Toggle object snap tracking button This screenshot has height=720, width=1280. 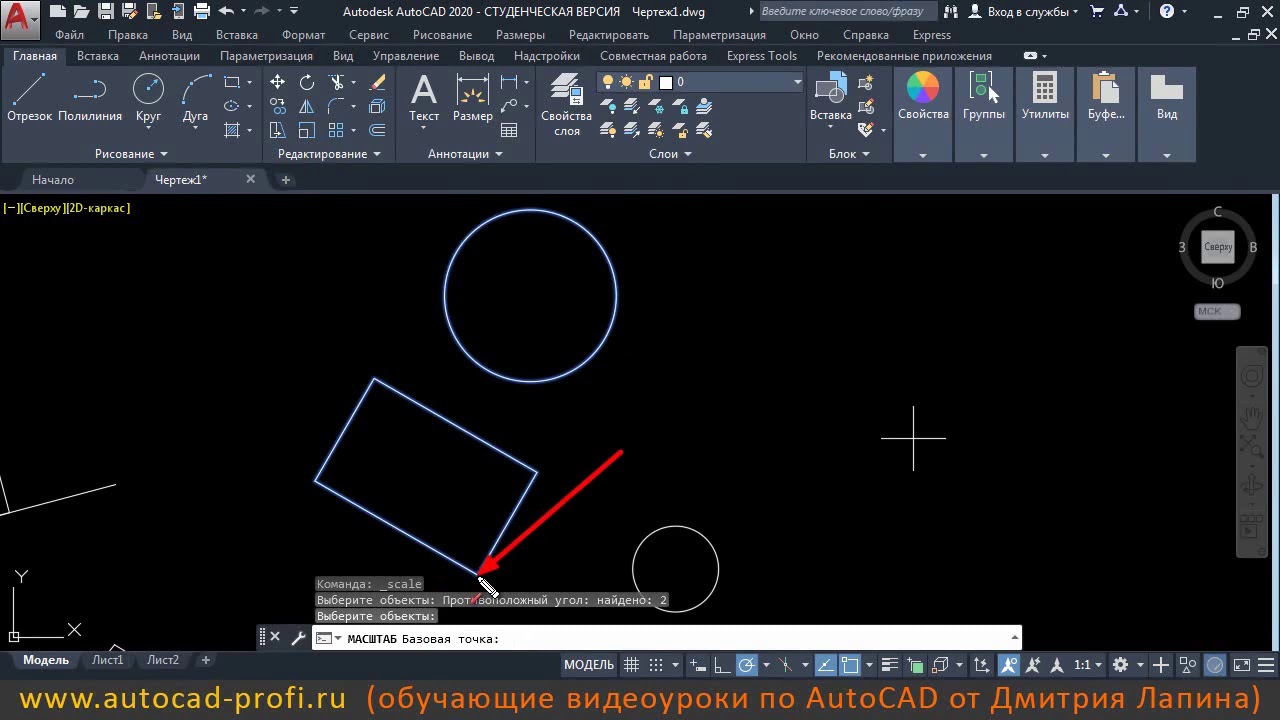(825, 664)
